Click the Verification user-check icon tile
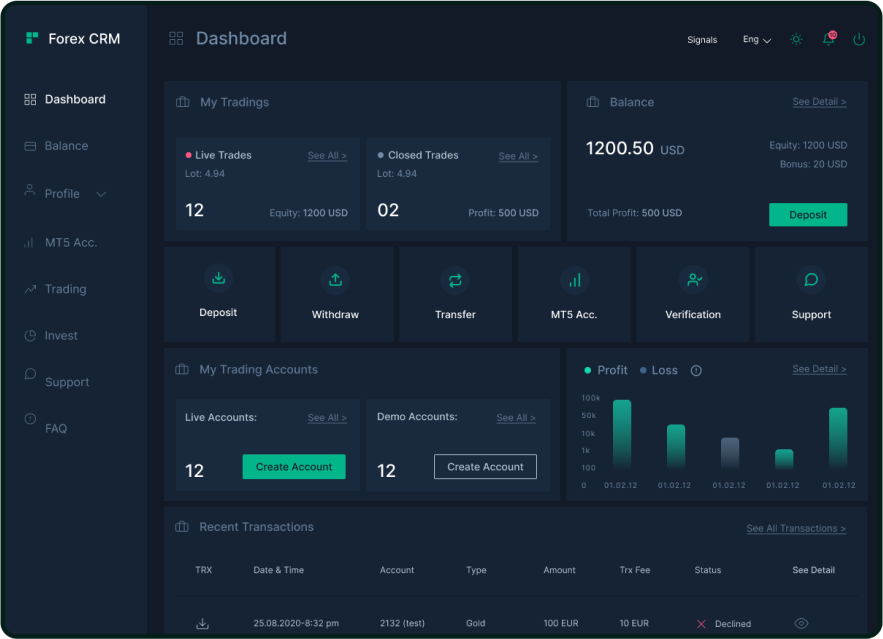The width and height of the screenshot is (883, 639). click(x=694, y=279)
